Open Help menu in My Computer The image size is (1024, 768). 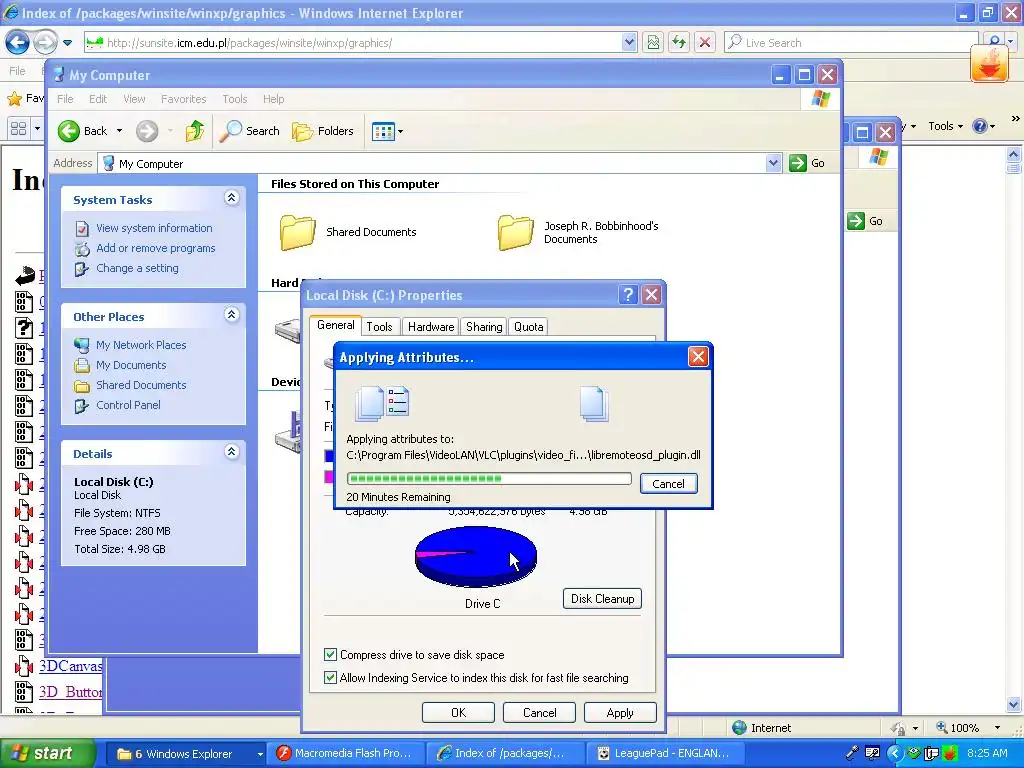tap(274, 99)
